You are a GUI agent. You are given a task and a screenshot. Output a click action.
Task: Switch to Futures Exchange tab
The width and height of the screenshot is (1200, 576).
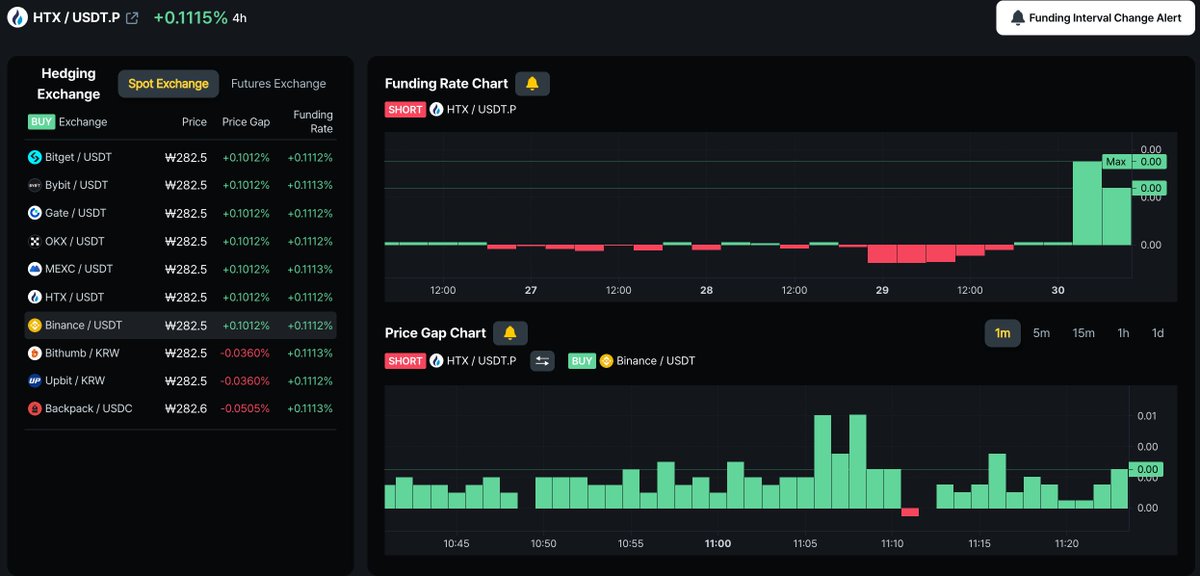(x=278, y=84)
